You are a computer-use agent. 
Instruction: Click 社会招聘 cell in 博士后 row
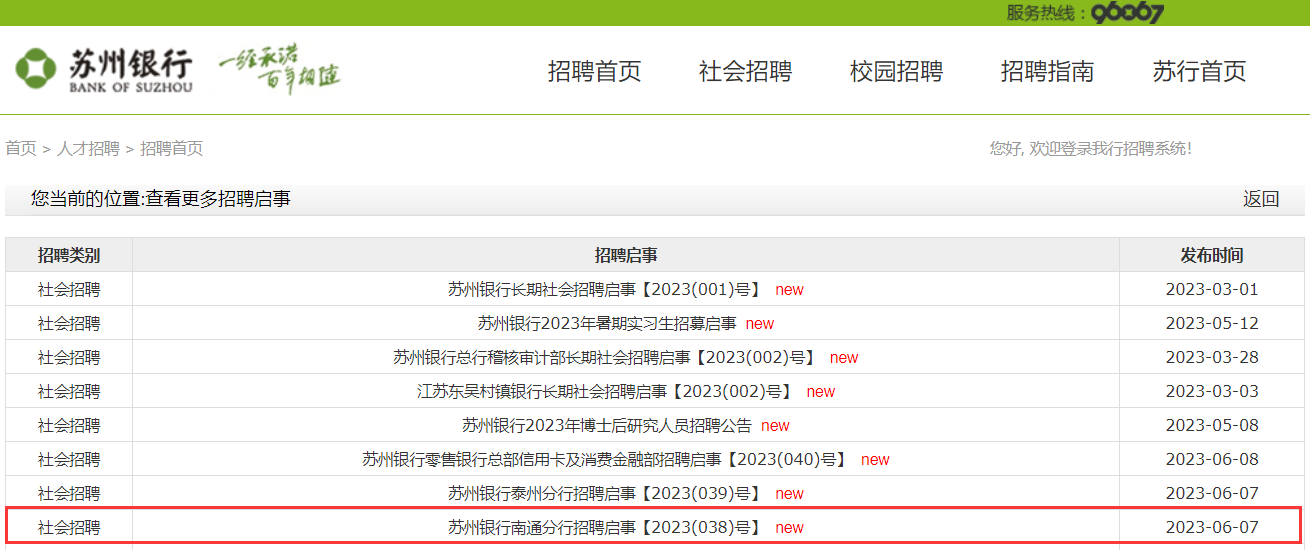[69, 425]
